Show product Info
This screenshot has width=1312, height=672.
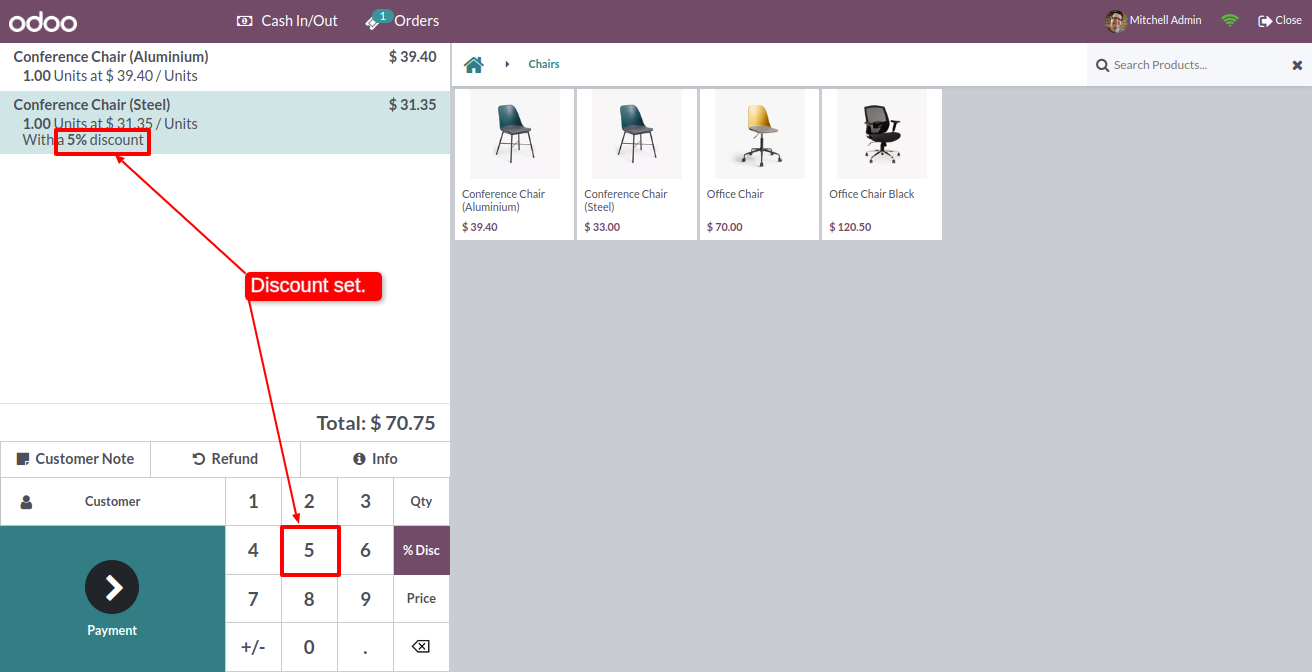coord(375,459)
